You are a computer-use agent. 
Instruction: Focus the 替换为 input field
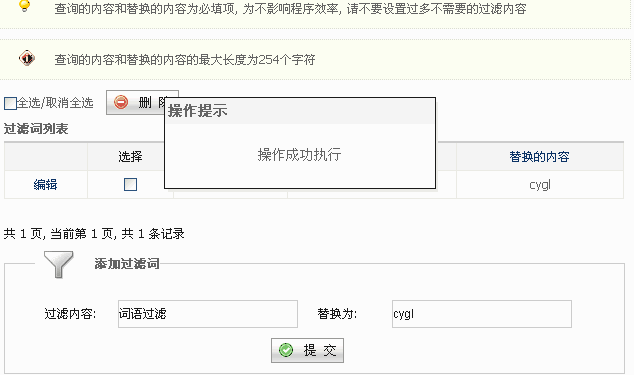click(x=482, y=314)
